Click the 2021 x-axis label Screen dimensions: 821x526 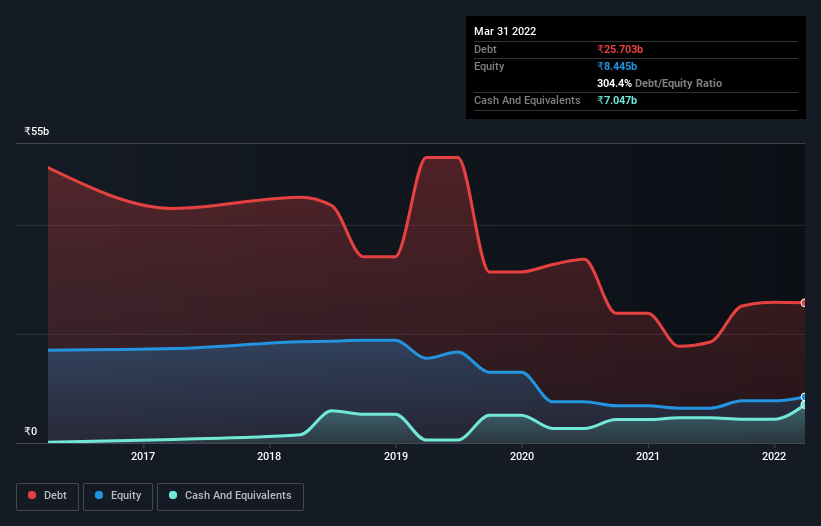(648, 456)
